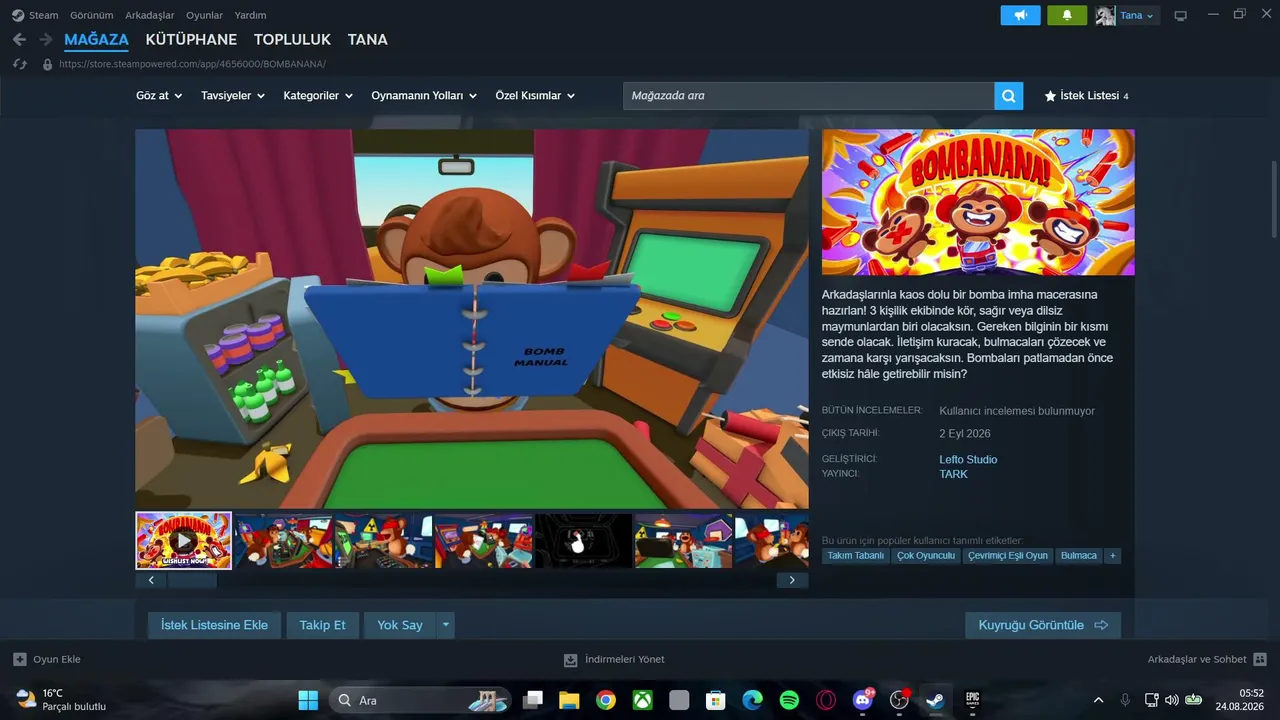Image resolution: width=1280 pixels, height=720 pixels.
Task: Select the MAĞAZA tab
Action: coord(96,40)
